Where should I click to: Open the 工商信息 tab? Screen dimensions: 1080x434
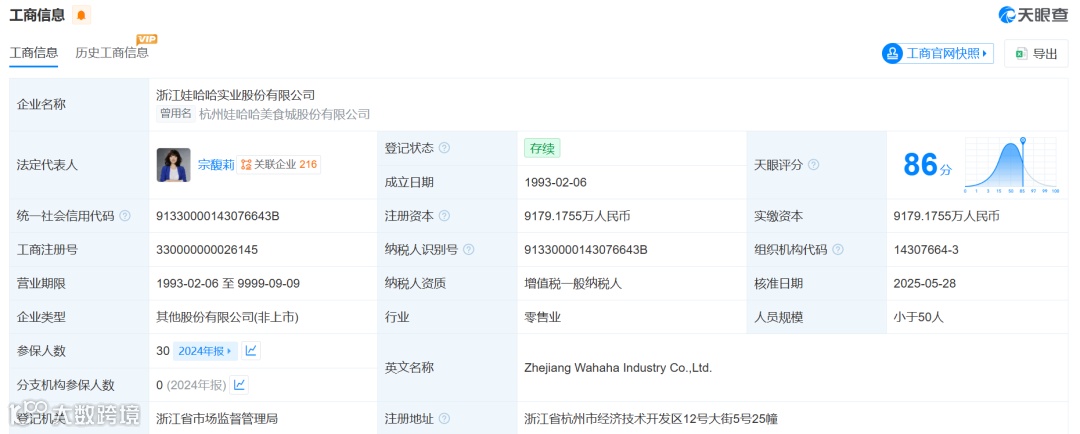tap(34, 53)
